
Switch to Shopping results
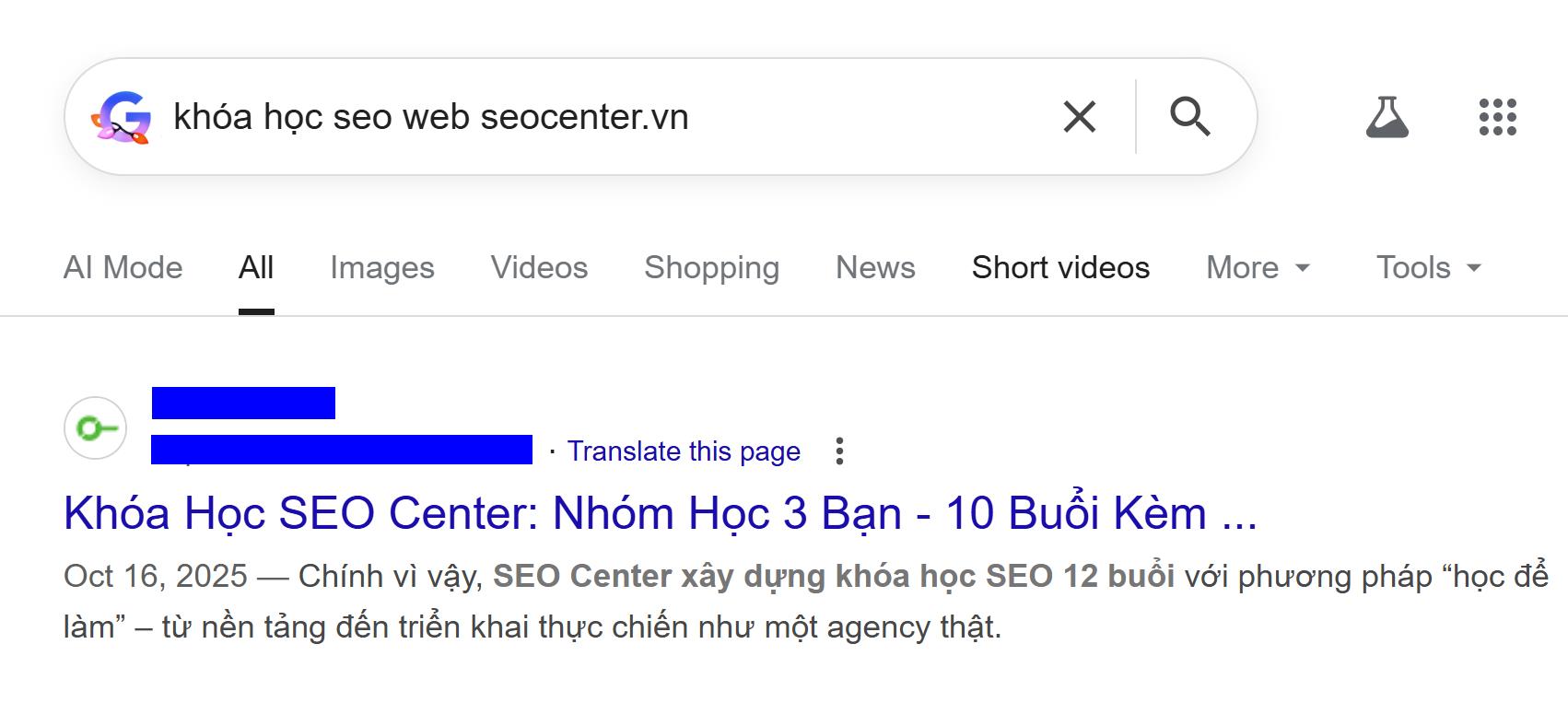tap(711, 267)
